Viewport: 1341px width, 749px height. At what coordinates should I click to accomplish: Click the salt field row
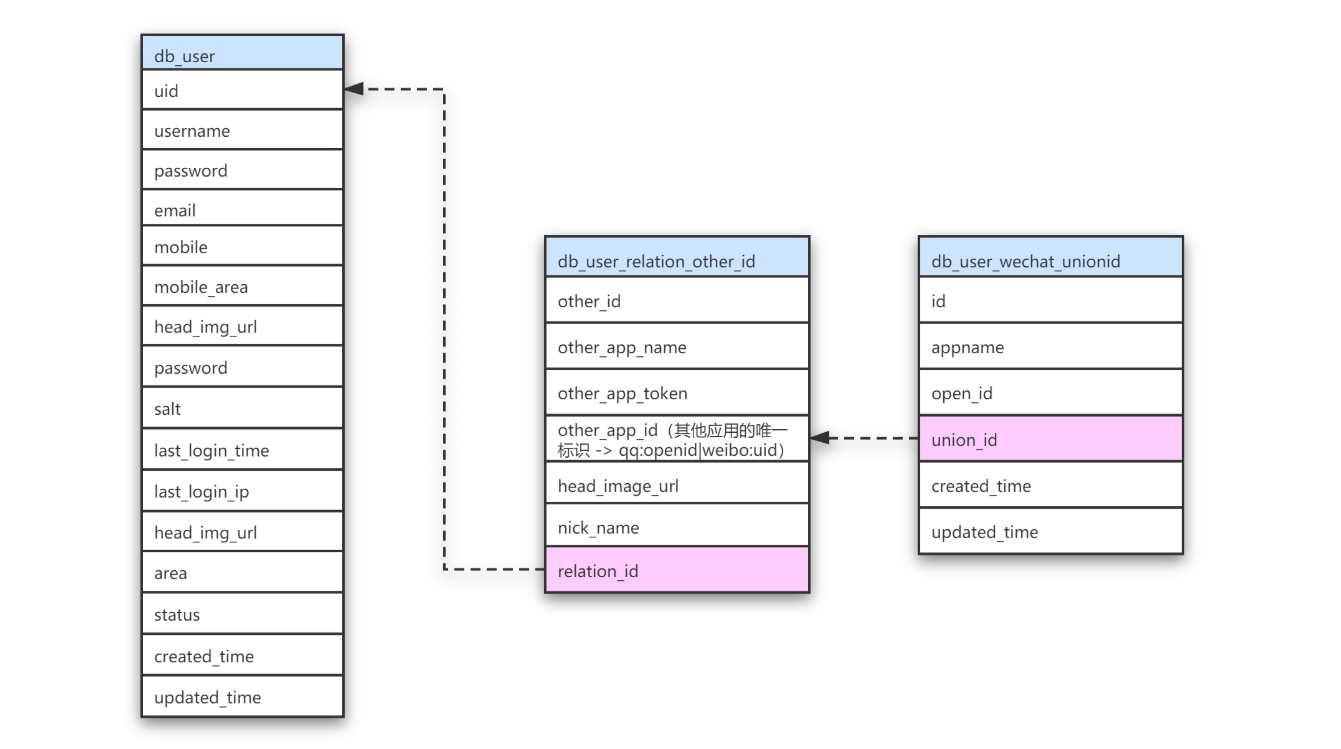point(242,408)
